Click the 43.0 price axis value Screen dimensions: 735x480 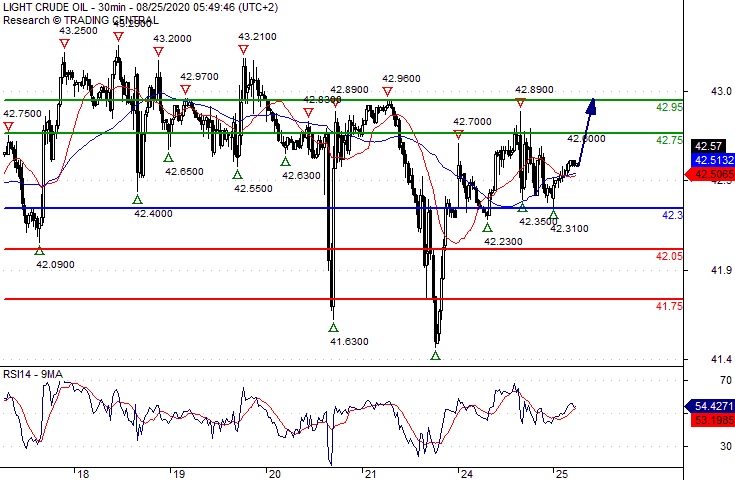pyautogui.click(x=721, y=91)
